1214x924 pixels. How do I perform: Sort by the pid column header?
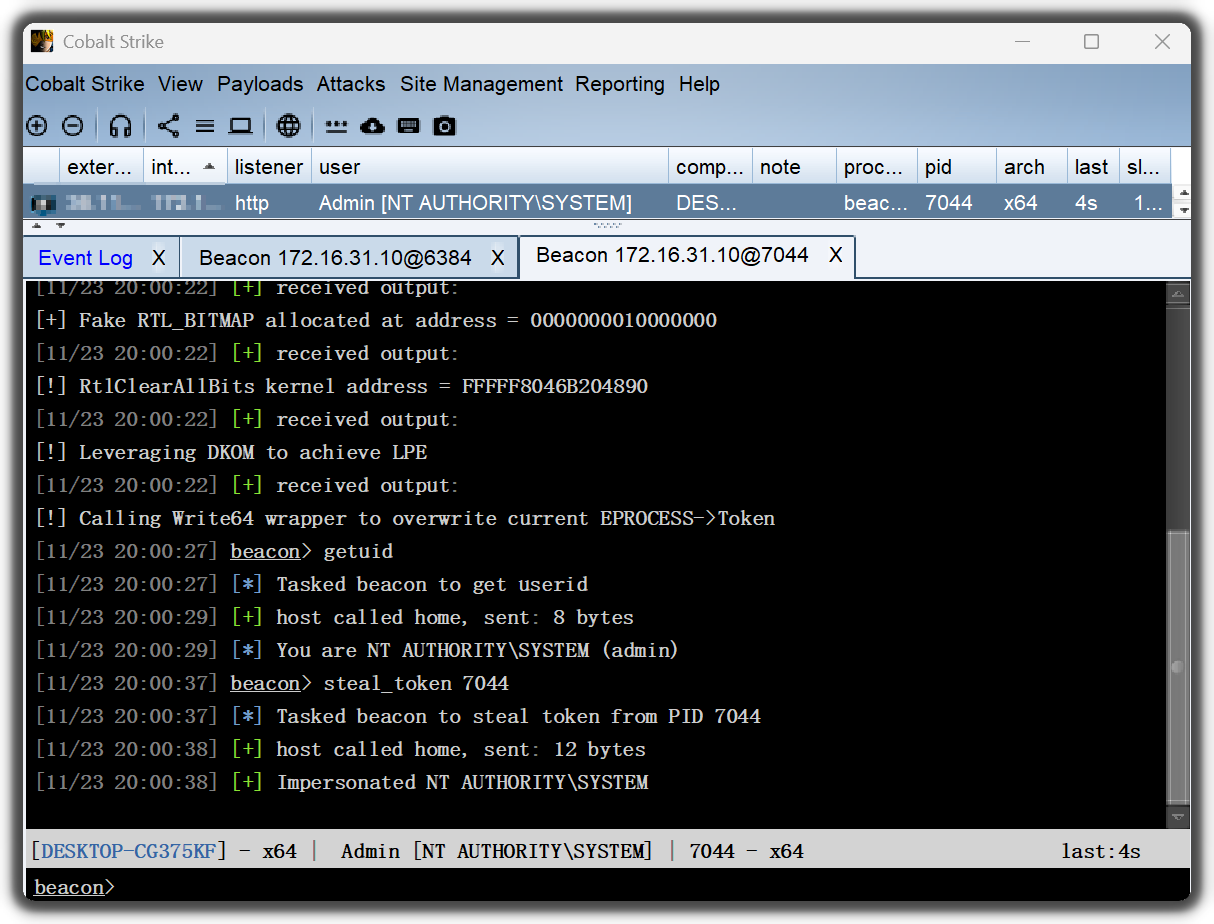point(957,167)
